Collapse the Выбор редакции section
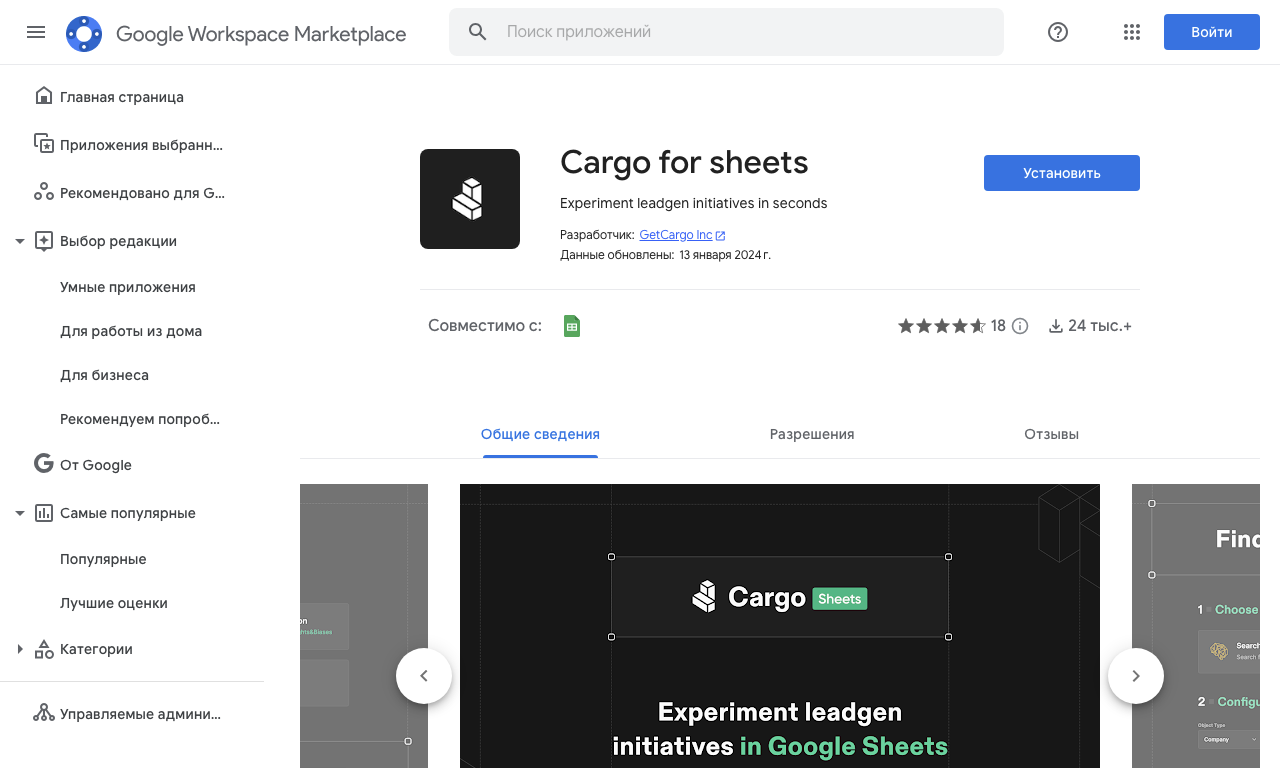1280x768 pixels. tap(20, 241)
